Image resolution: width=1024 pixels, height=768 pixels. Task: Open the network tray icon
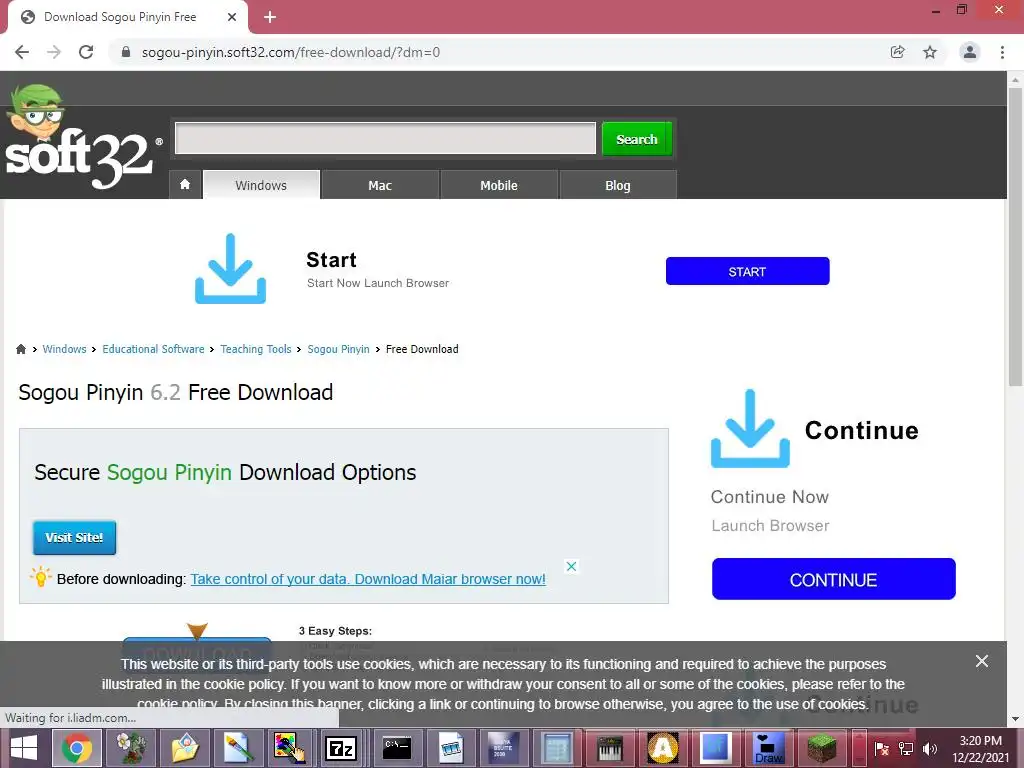coord(906,749)
